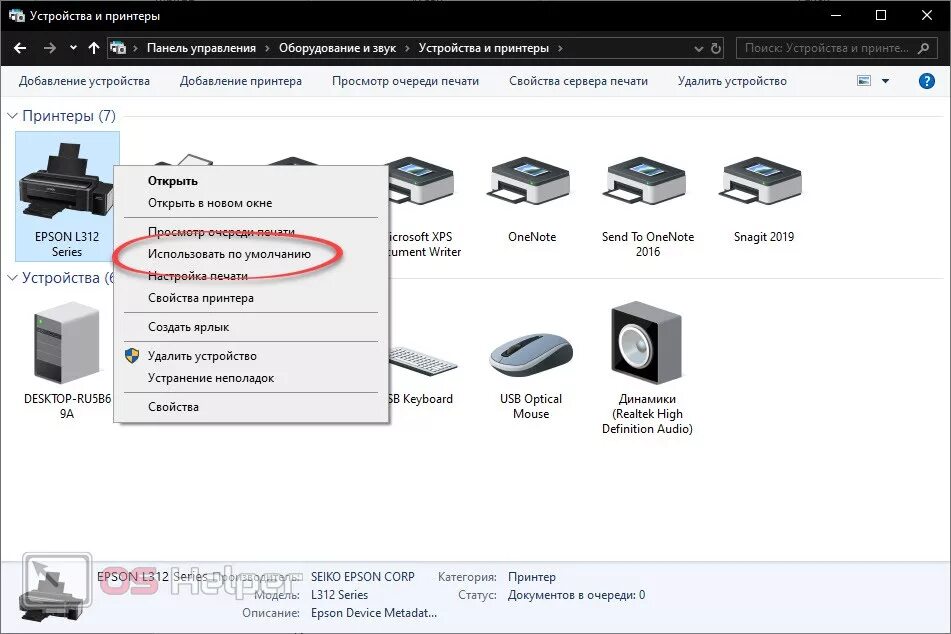Click the window title bar devices icon
951x634 pixels.
(16, 16)
